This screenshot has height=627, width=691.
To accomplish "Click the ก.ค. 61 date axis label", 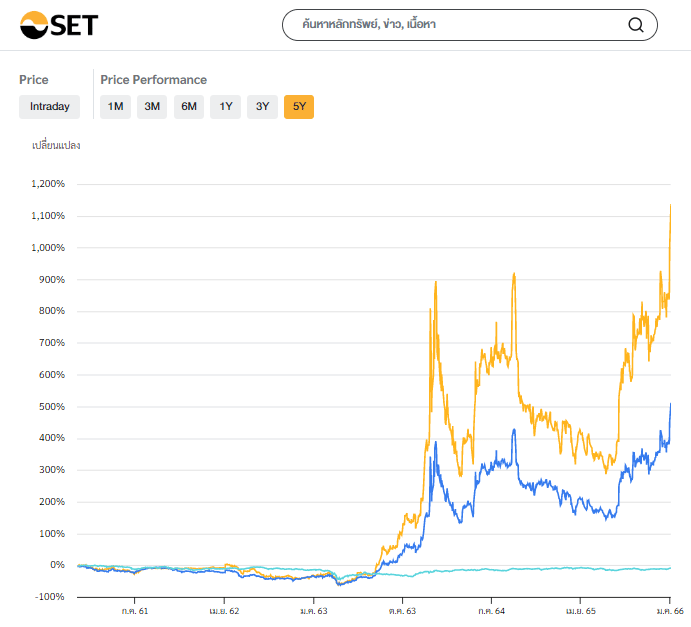I will click(136, 610).
